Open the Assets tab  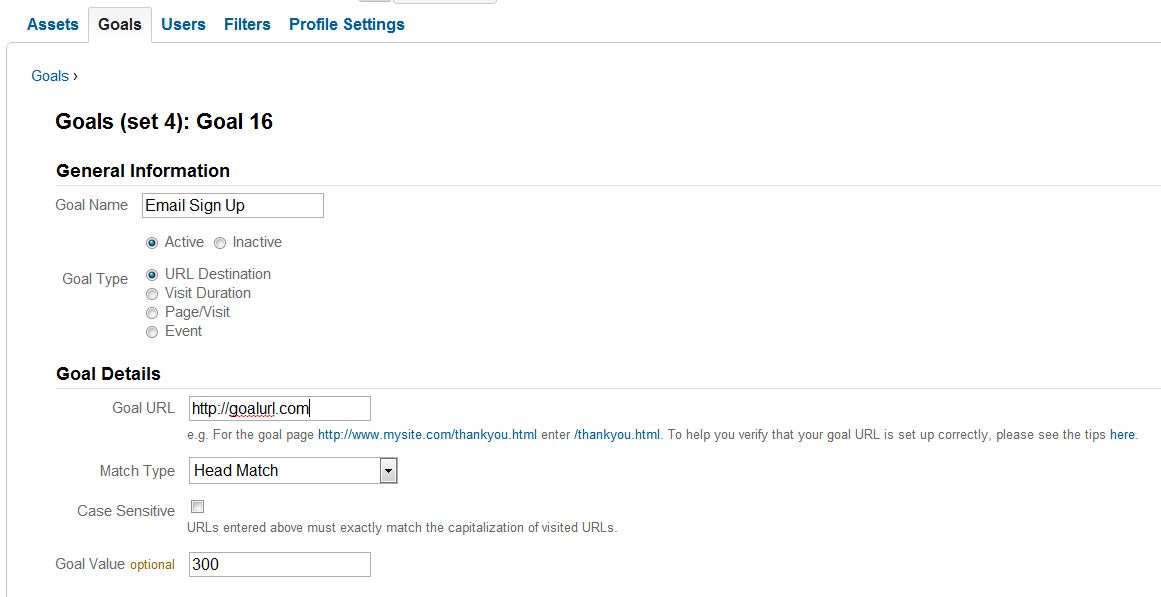click(52, 24)
